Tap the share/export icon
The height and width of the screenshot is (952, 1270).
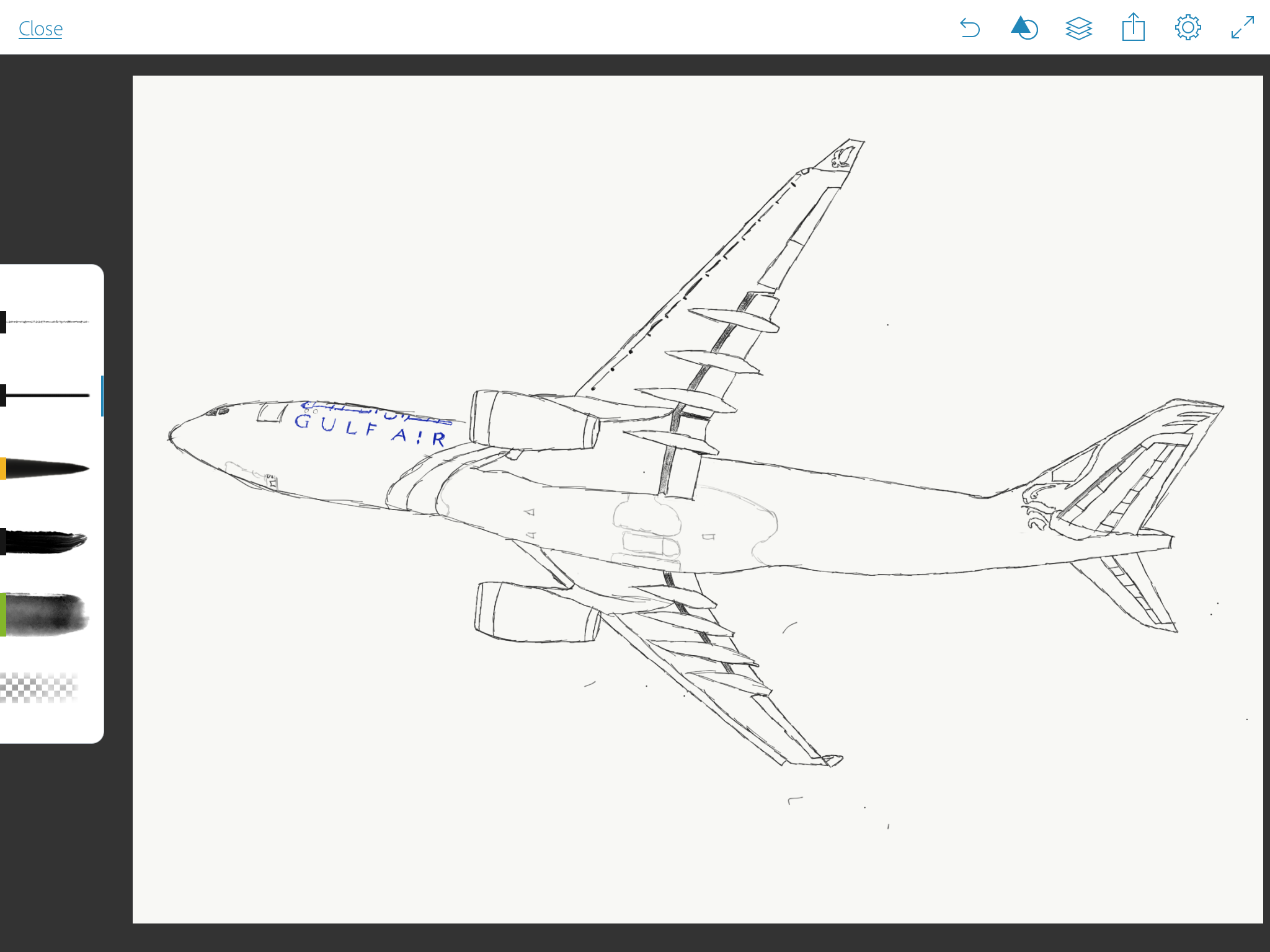tap(1133, 28)
